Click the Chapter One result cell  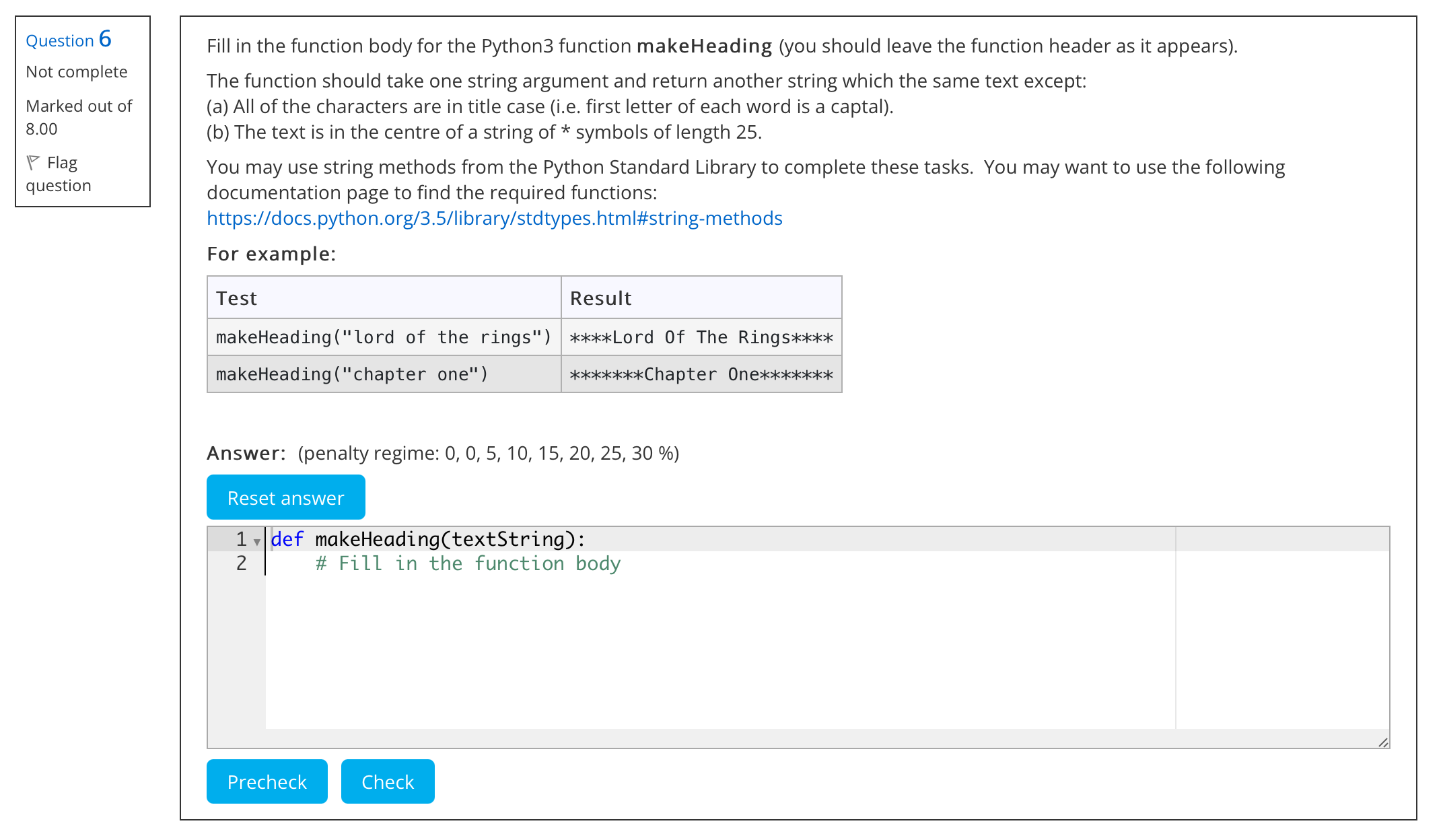[x=701, y=374]
